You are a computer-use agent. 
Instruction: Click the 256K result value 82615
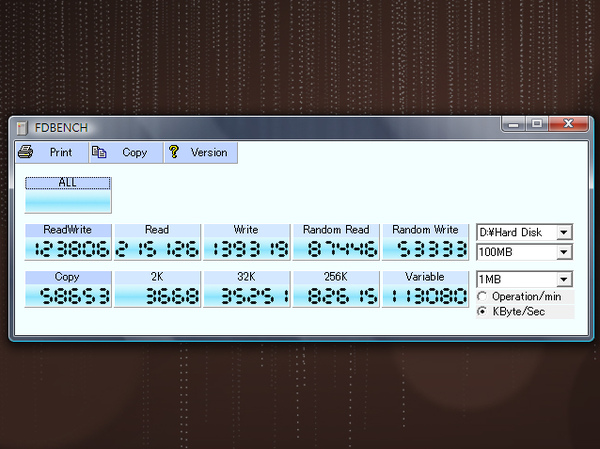(x=342, y=296)
